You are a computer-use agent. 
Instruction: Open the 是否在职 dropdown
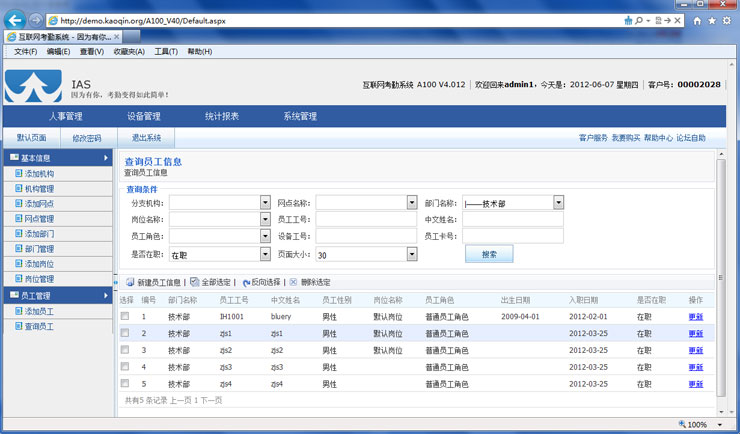pyautogui.click(x=265, y=254)
